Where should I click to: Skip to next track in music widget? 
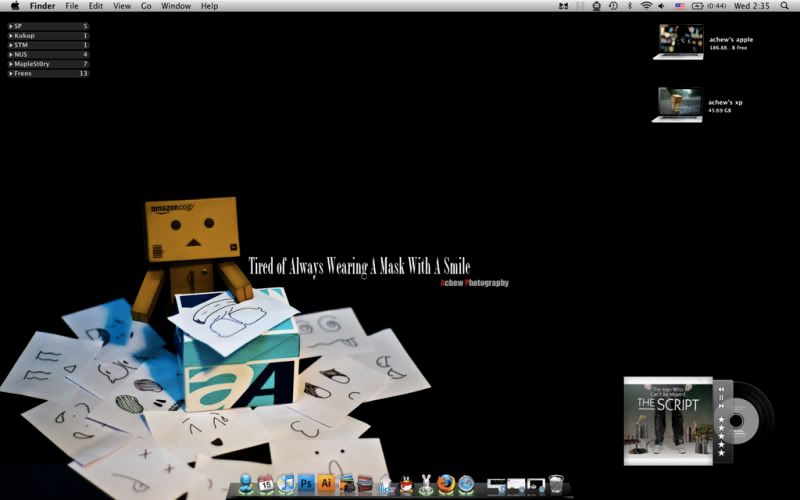coord(721,407)
